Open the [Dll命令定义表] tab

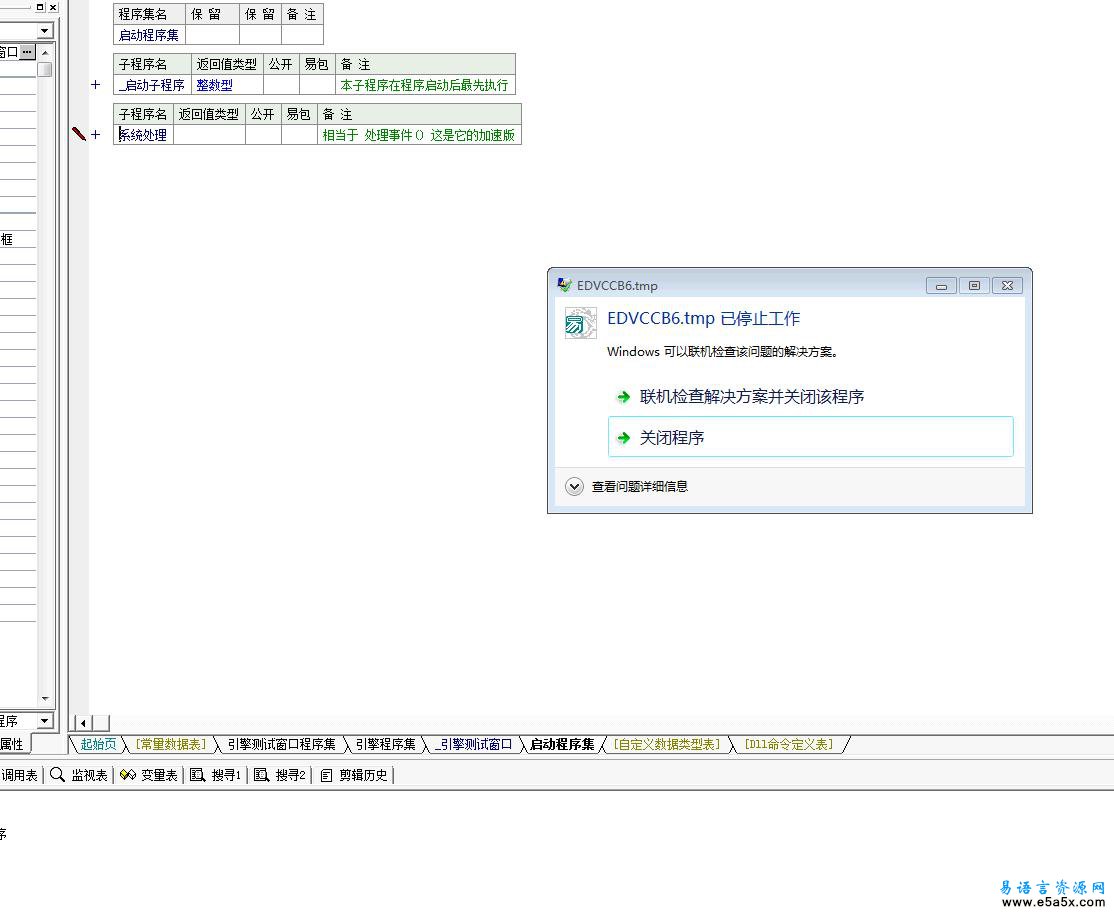[x=789, y=744]
